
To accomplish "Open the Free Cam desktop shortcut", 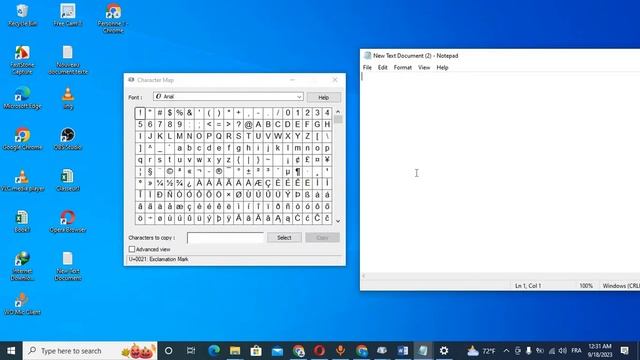I will [x=68, y=15].
